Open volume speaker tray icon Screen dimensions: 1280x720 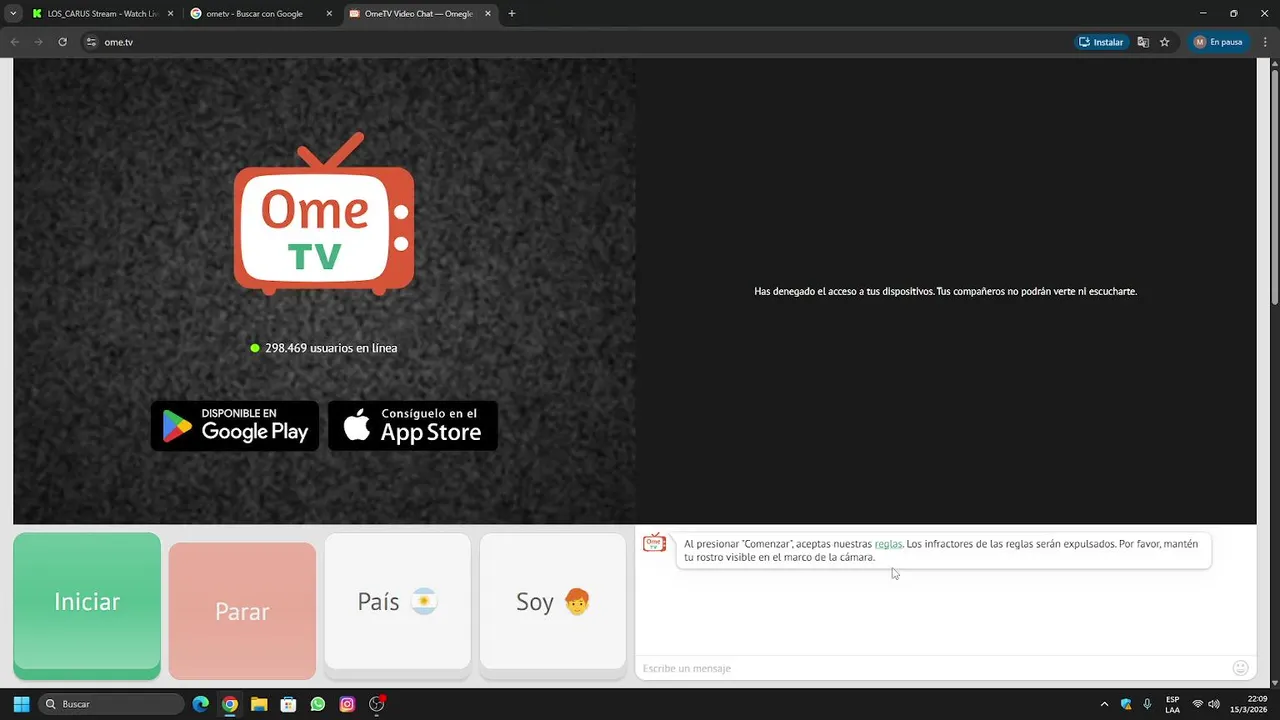tap(1213, 704)
